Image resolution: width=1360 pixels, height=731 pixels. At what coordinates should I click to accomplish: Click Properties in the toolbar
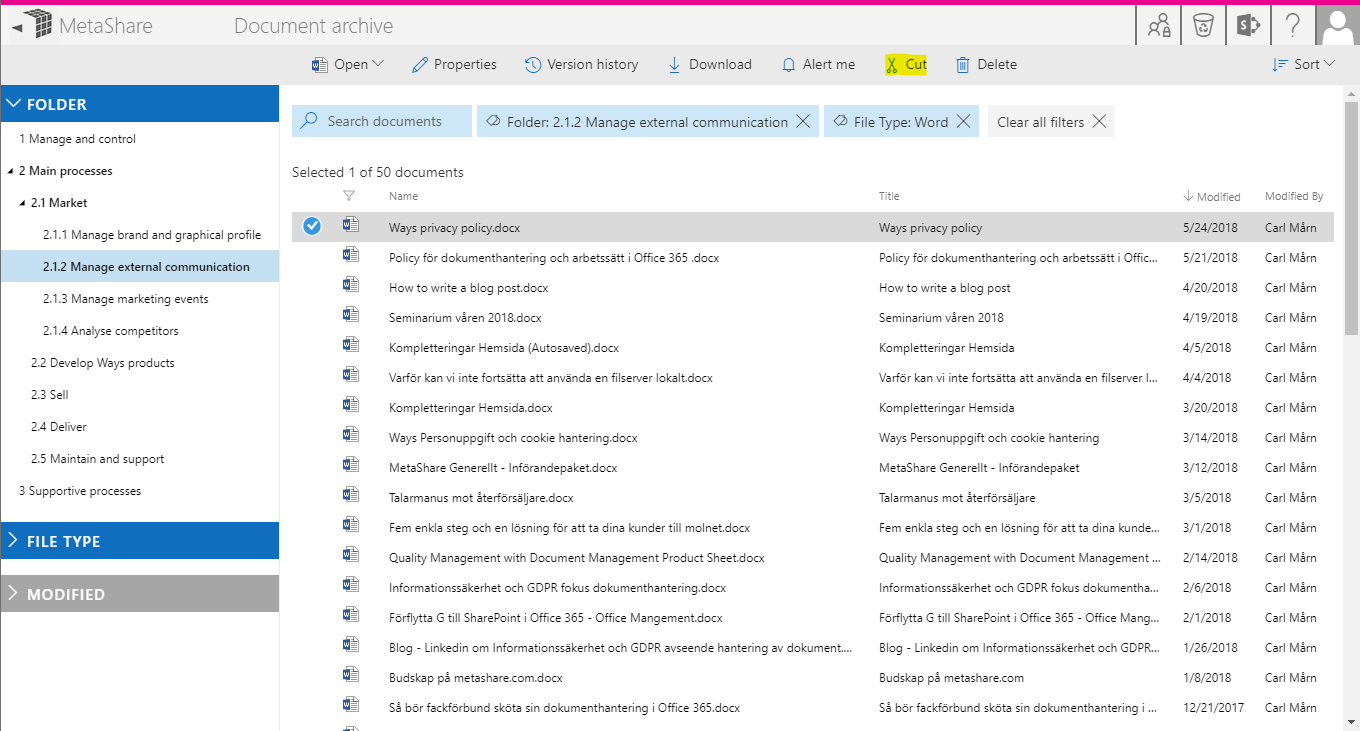pyautogui.click(x=454, y=64)
